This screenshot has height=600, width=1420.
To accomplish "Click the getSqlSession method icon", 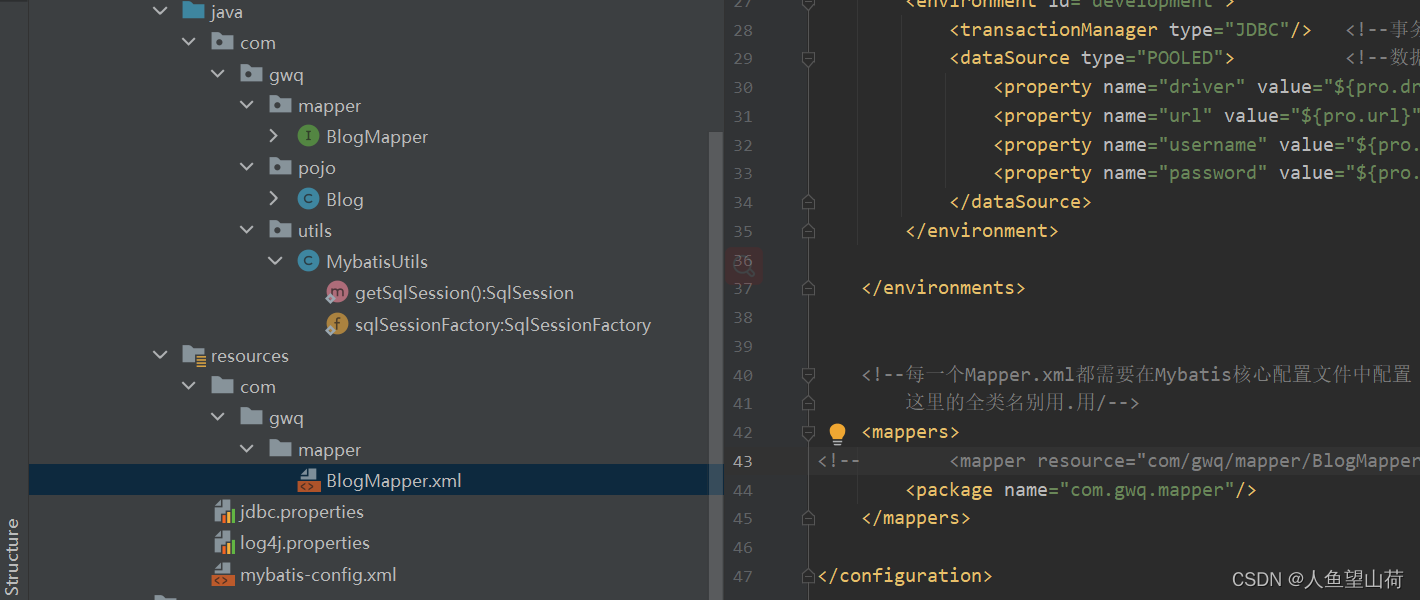I will coord(337,293).
